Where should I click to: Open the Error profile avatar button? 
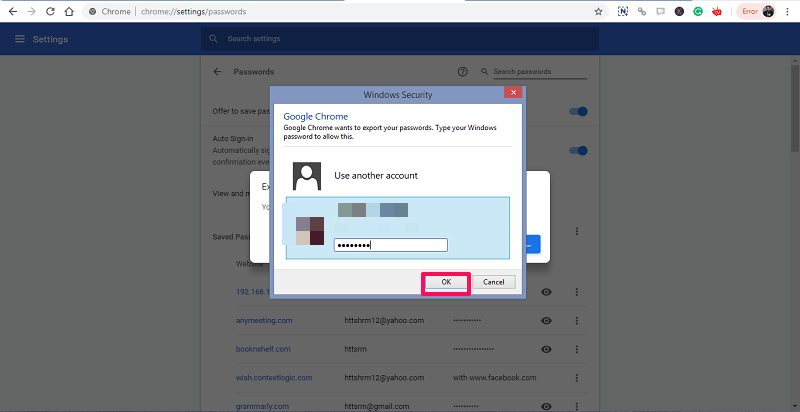coord(756,11)
